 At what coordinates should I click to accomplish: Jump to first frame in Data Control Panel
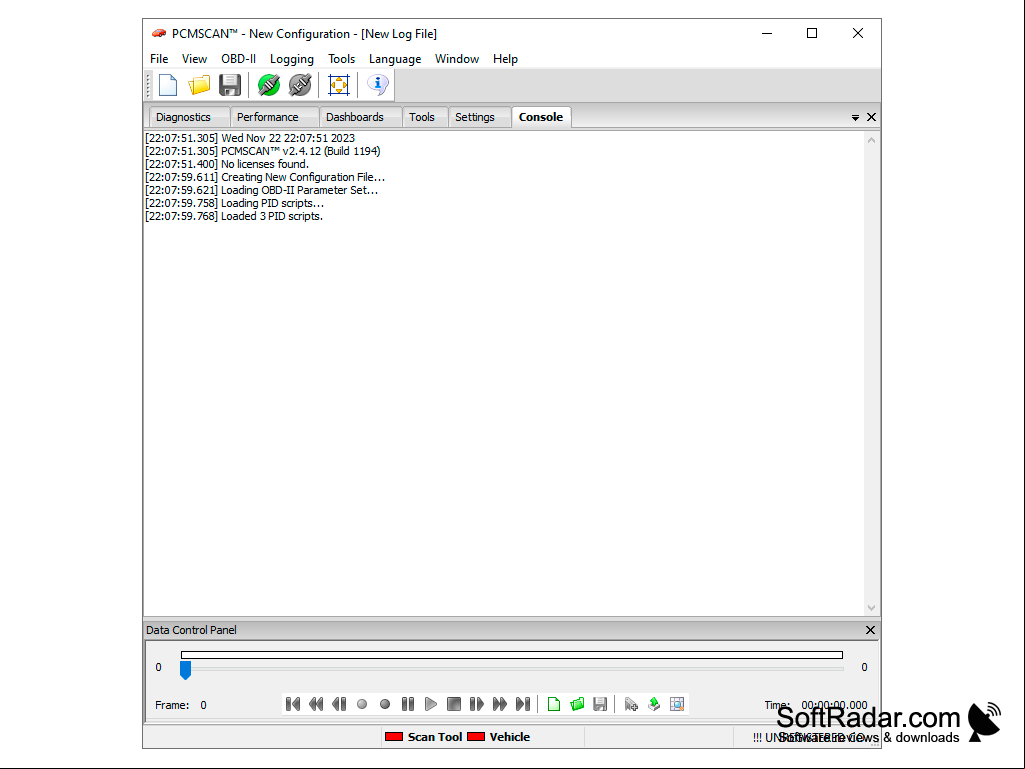293,704
